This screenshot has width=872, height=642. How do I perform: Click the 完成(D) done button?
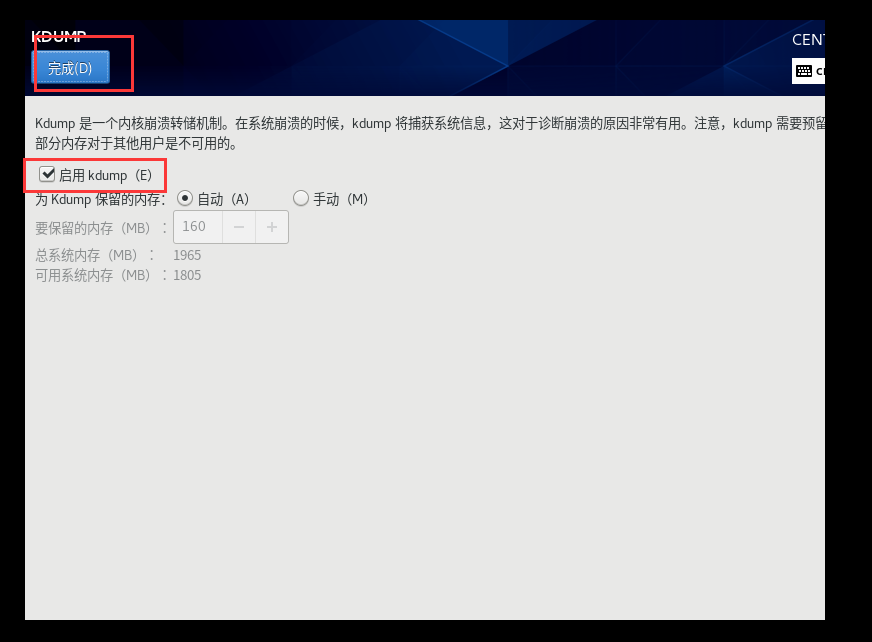[x=71, y=68]
